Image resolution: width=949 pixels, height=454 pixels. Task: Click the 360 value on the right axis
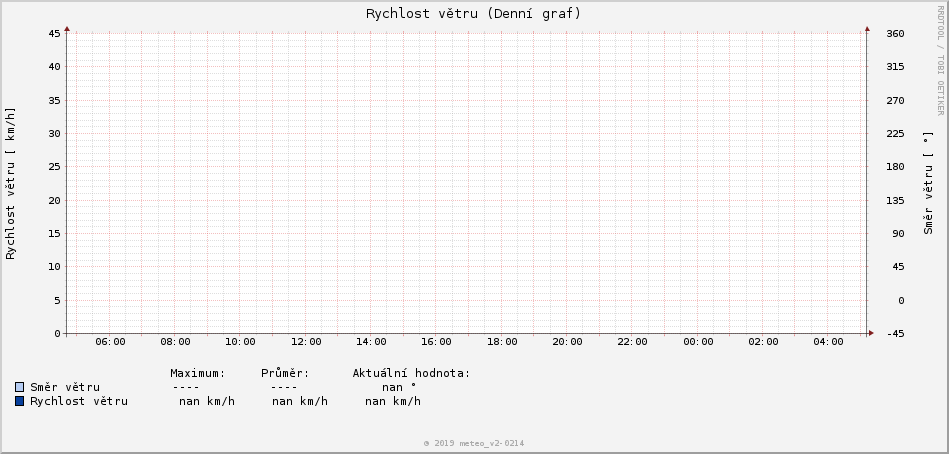[x=895, y=33]
